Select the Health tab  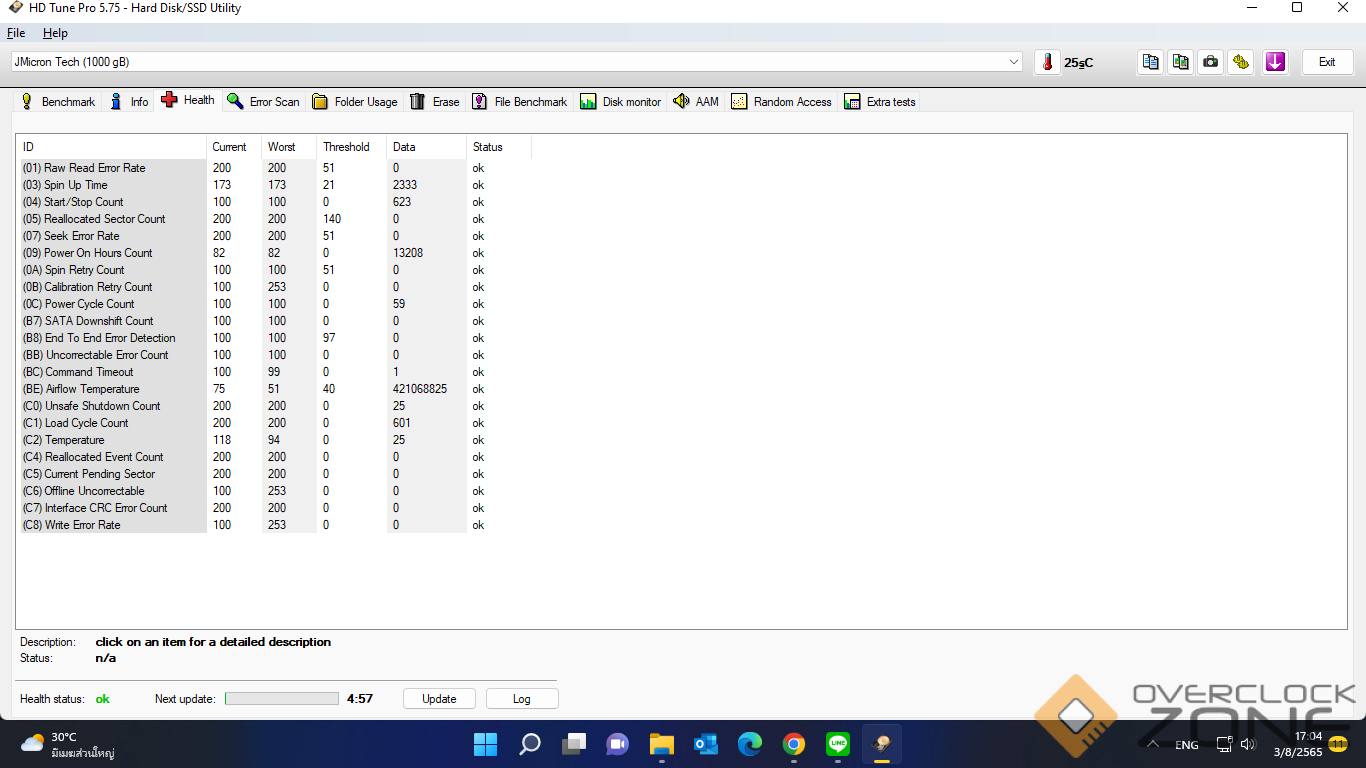(x=188, y=100)
